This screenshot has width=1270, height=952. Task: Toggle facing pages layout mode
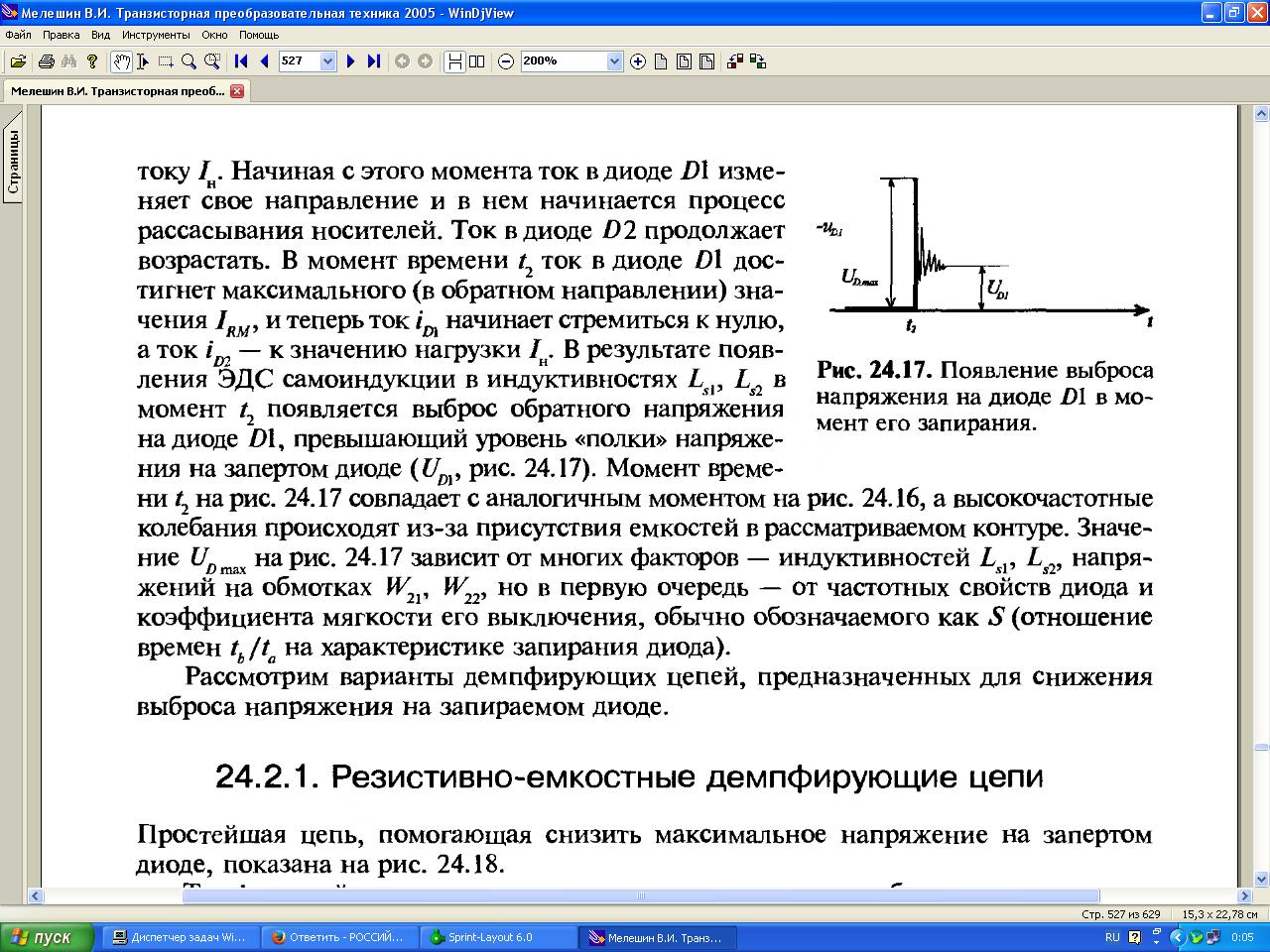click(477, 61)
